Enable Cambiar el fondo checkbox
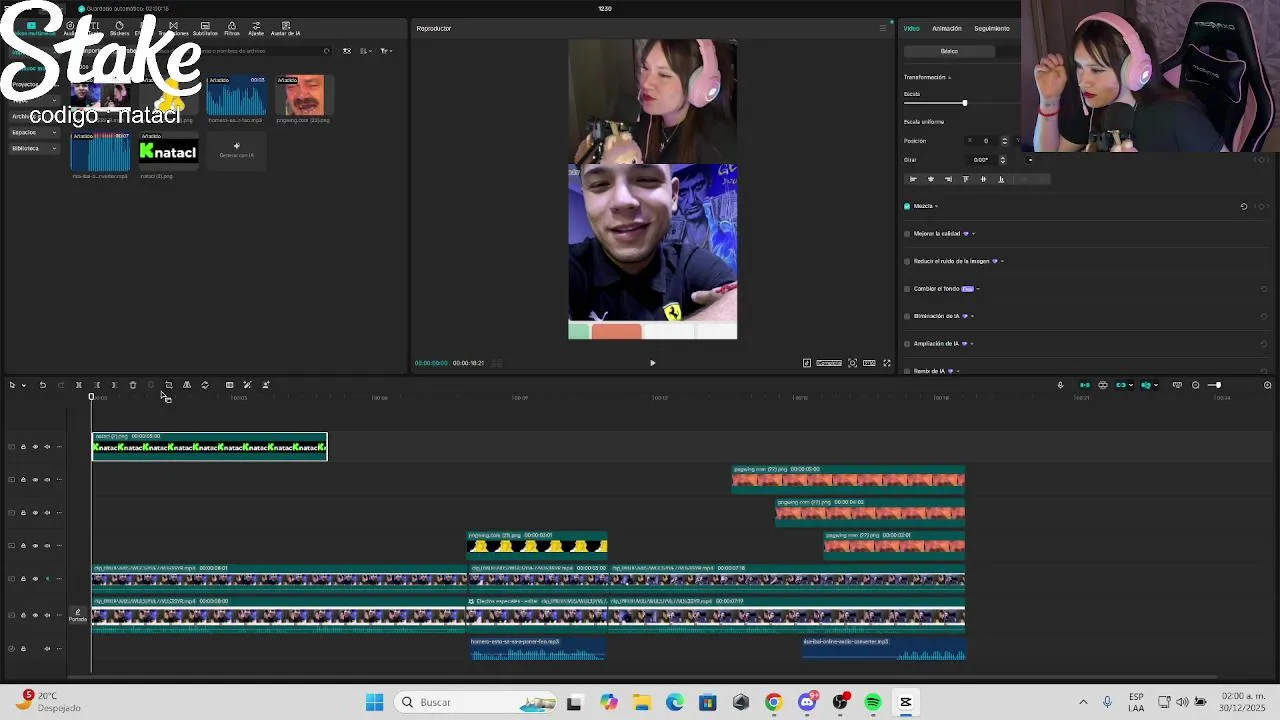 907,289
